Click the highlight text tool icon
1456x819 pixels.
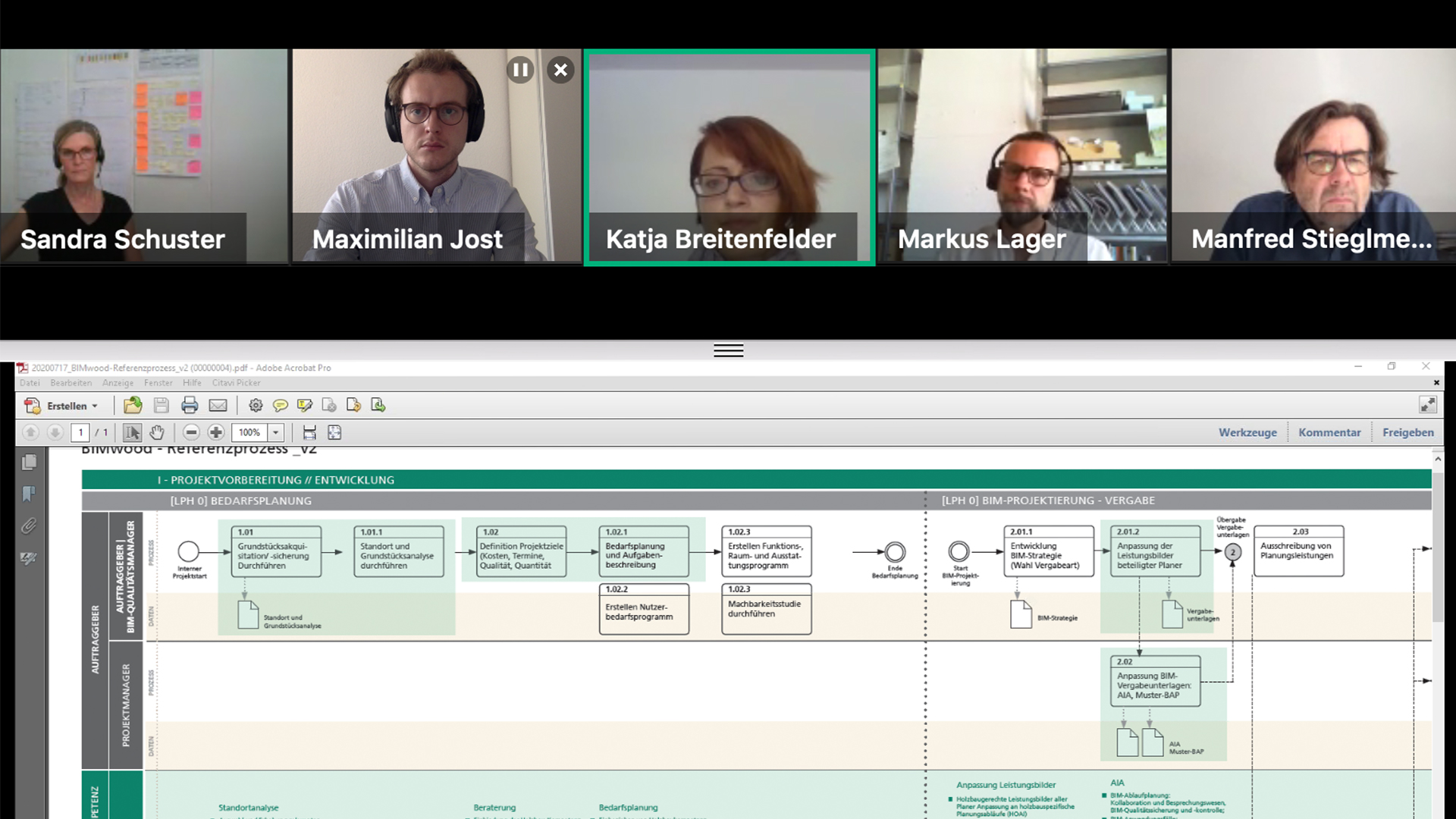[x=305, y=405]
